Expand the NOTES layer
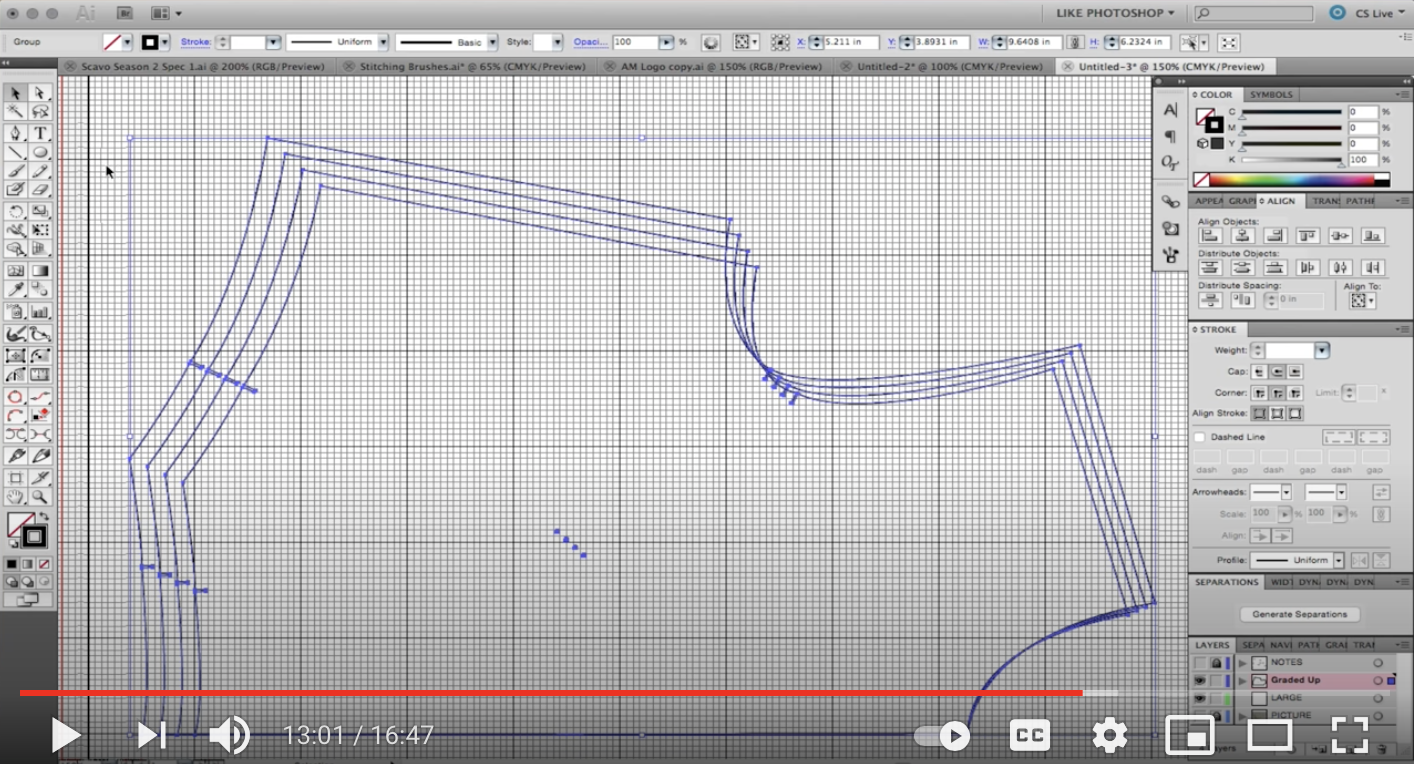This screenshot has height=764, width=1414. pos(1243,662)
